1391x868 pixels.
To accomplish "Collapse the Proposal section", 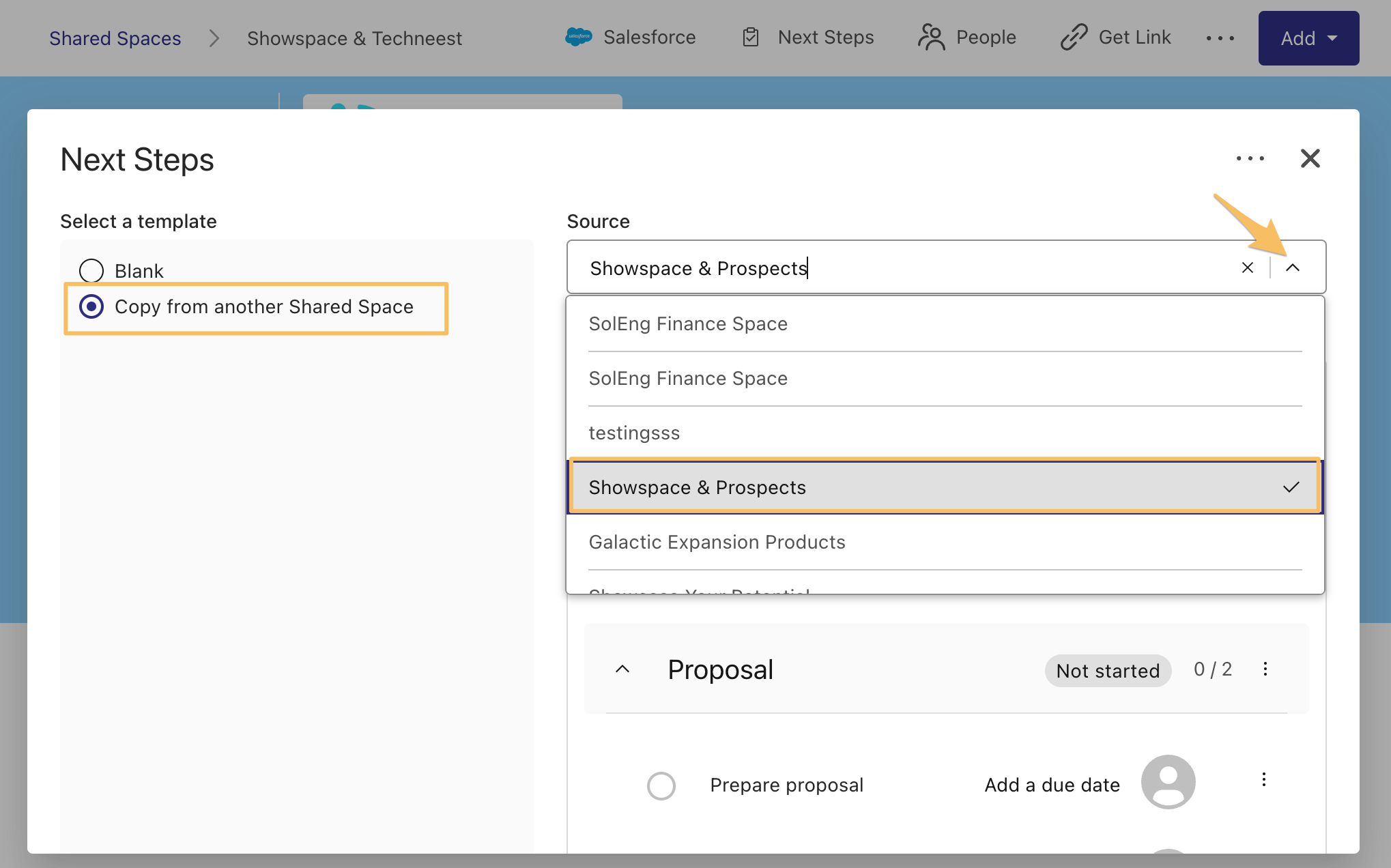I will pyautogui.click(x=622, y=669).
